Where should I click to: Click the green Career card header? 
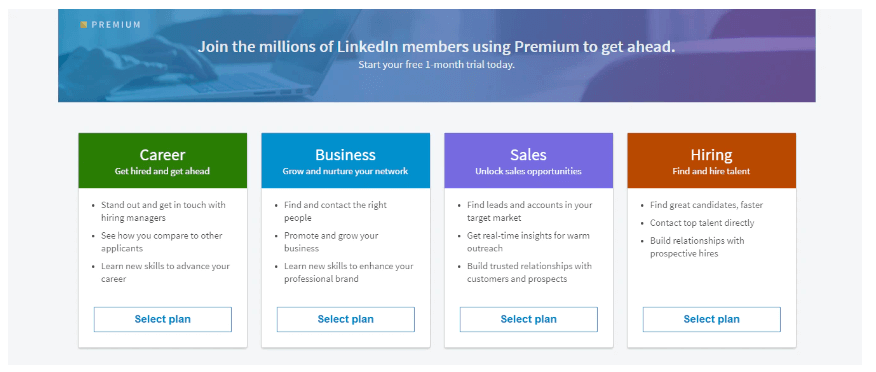[163, 160]
